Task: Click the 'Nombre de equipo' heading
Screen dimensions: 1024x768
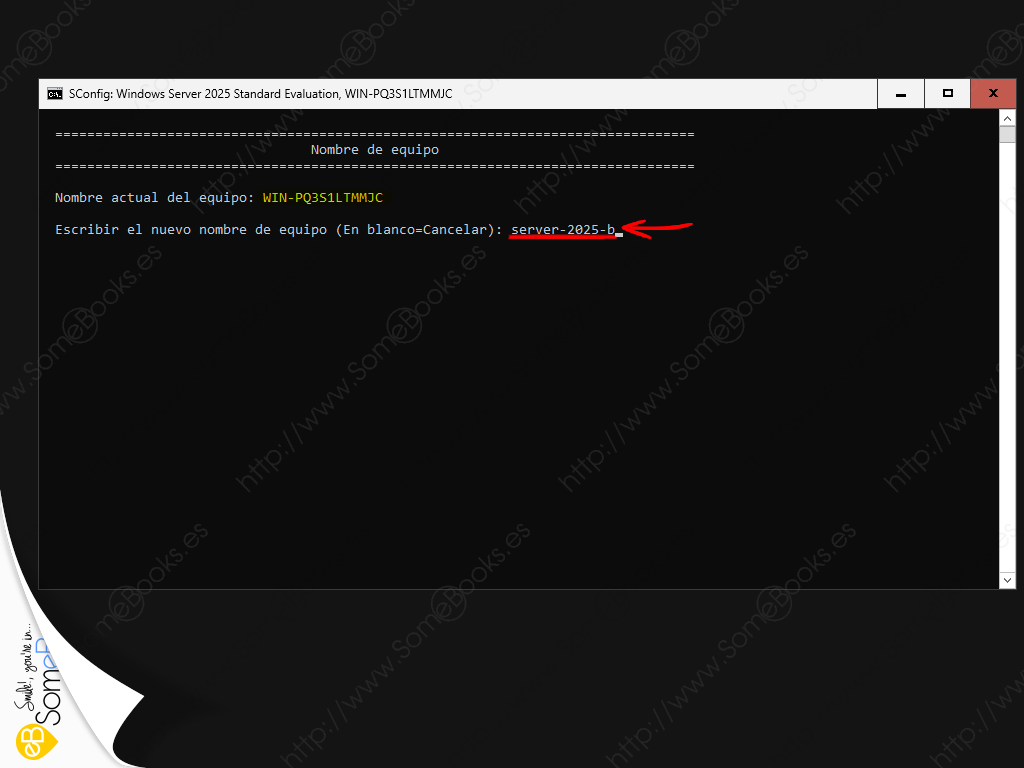Action: click(374, 150)
